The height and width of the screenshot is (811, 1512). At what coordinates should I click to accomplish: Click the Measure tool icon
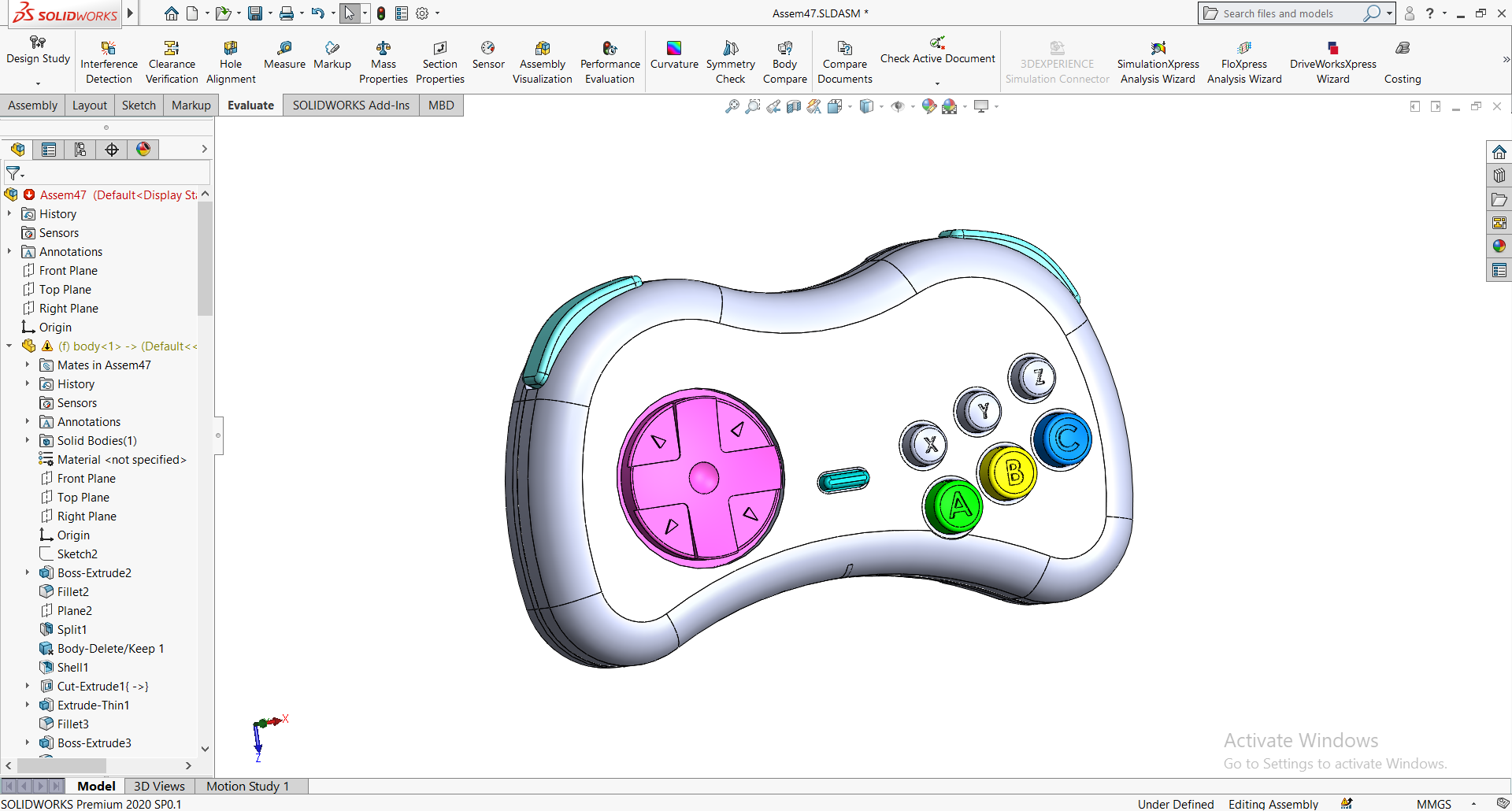284,49
